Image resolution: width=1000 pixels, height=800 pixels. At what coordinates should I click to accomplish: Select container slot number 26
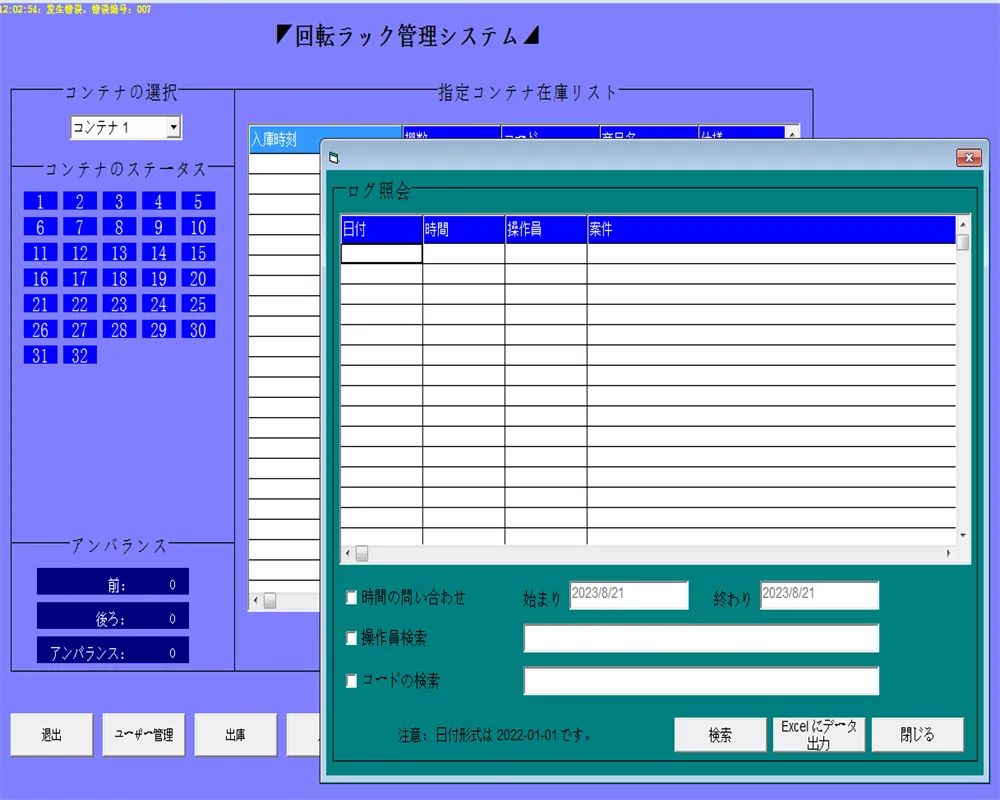pos(40,330)
